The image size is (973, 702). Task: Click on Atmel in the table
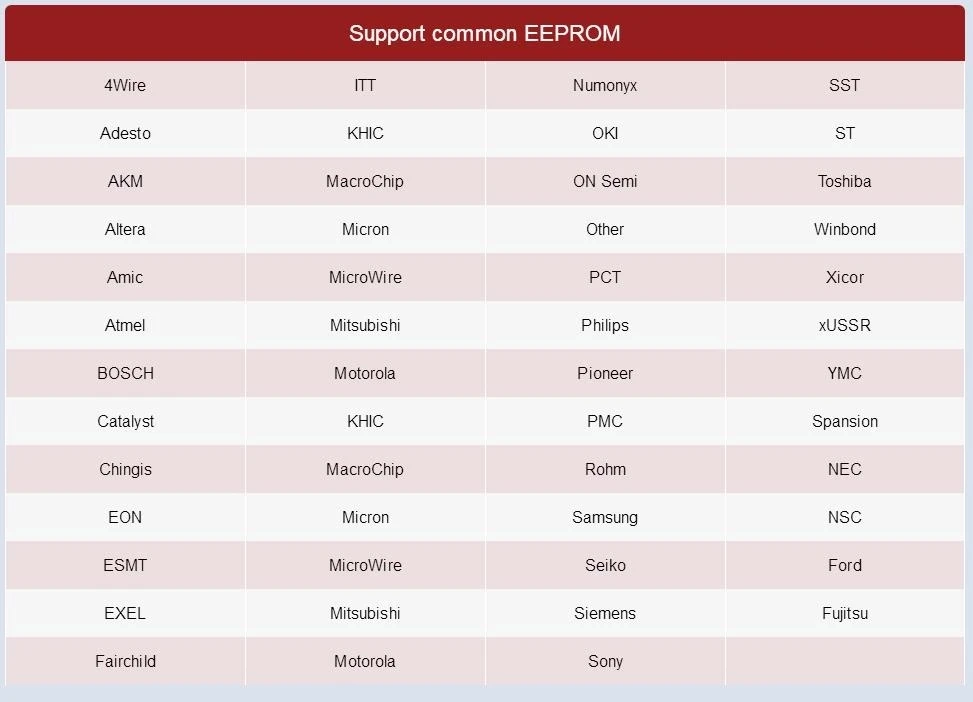125,325
